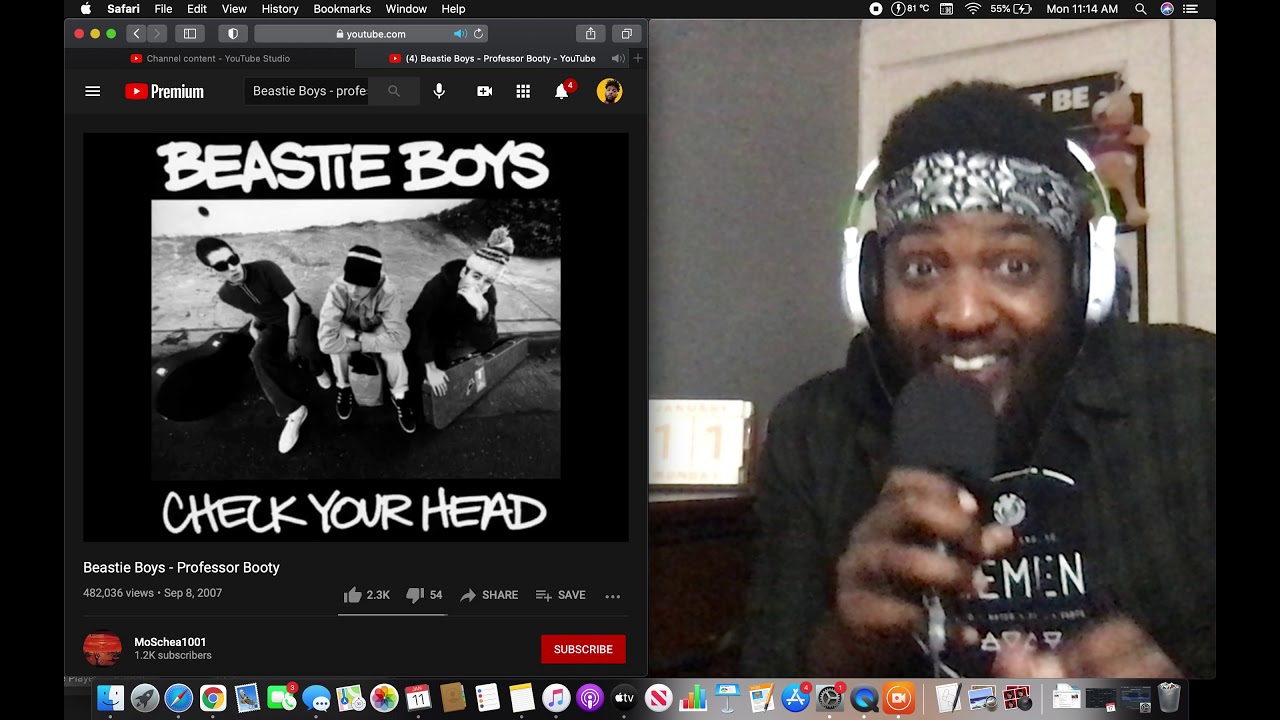Open the YouTube guide hamburger menu
Screen dimensions: 1280x720
93,91
